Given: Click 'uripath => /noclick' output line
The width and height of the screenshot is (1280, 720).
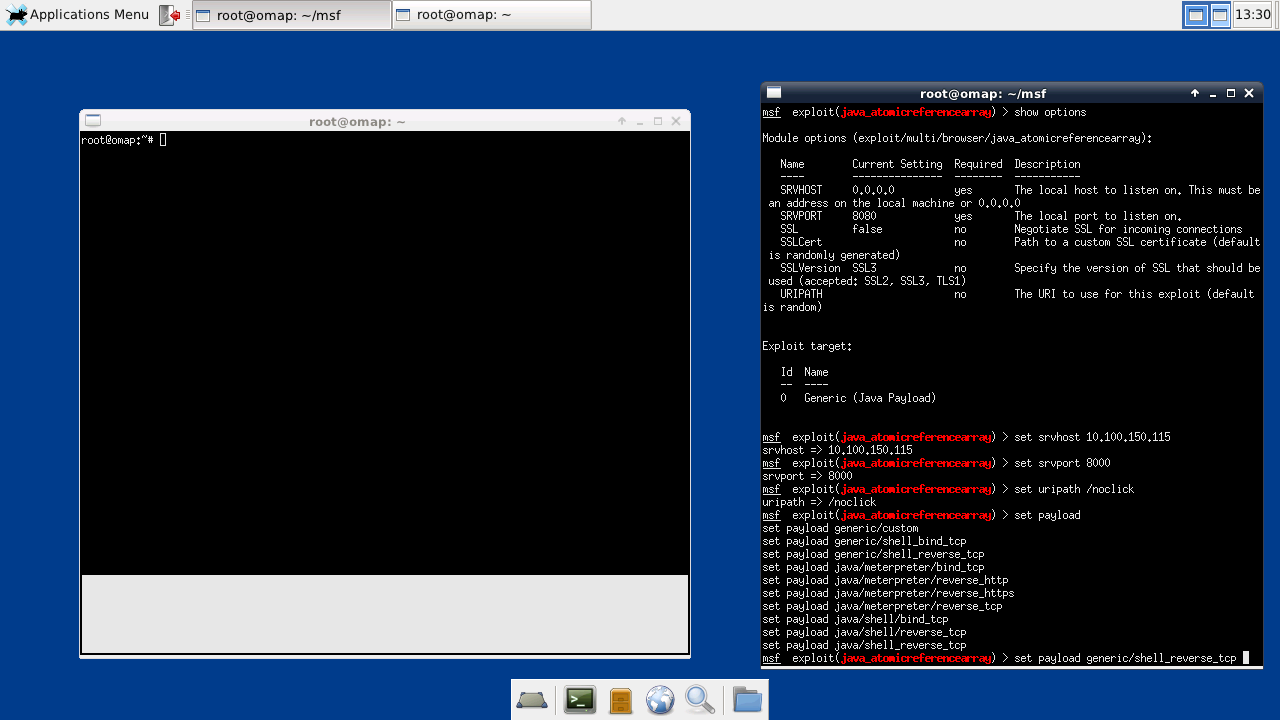Looking at the screenshot, I should pos(819,502).
